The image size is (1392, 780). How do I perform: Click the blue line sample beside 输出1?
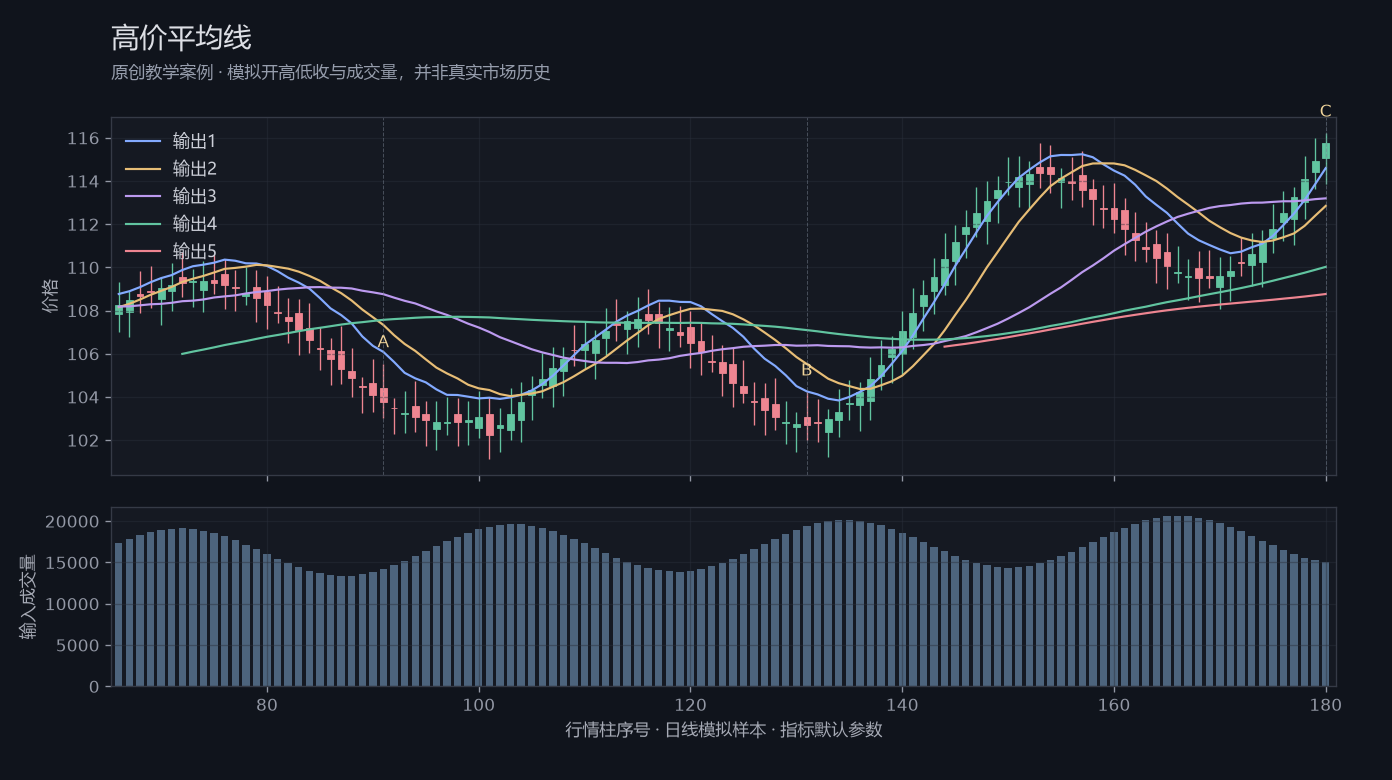(143, 141)
